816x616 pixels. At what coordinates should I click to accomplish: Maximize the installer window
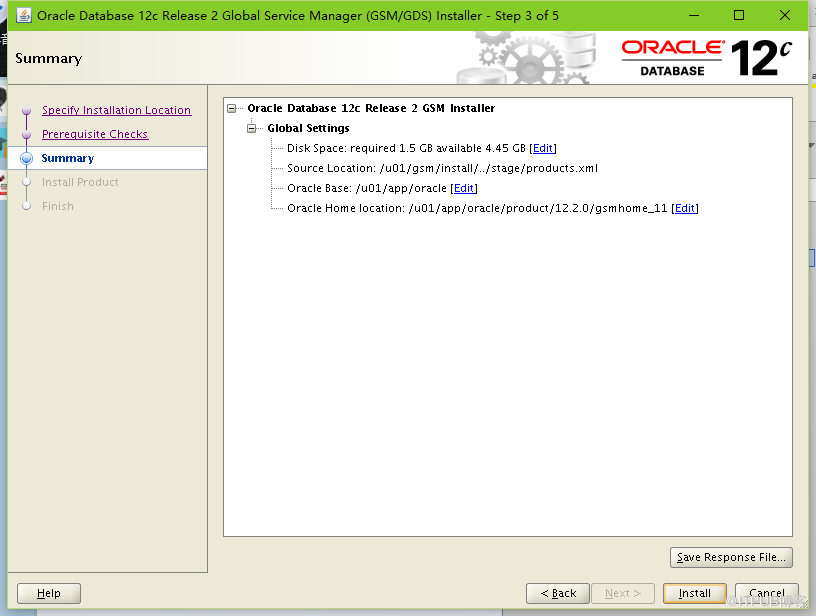click(738, 16)
